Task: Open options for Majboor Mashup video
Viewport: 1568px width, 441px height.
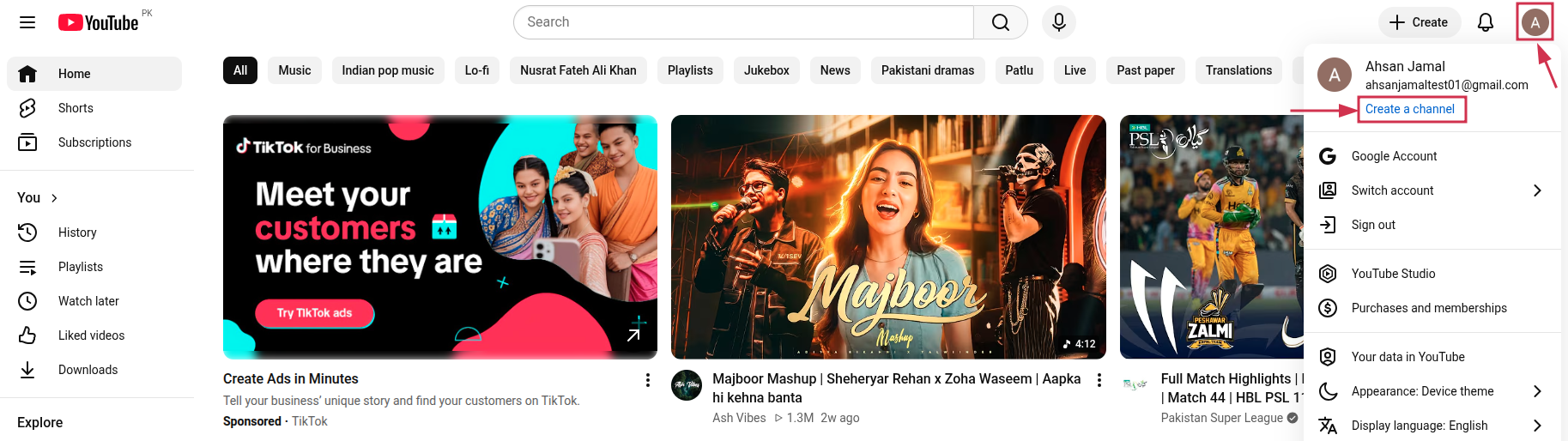Action: click(1099, 380)
